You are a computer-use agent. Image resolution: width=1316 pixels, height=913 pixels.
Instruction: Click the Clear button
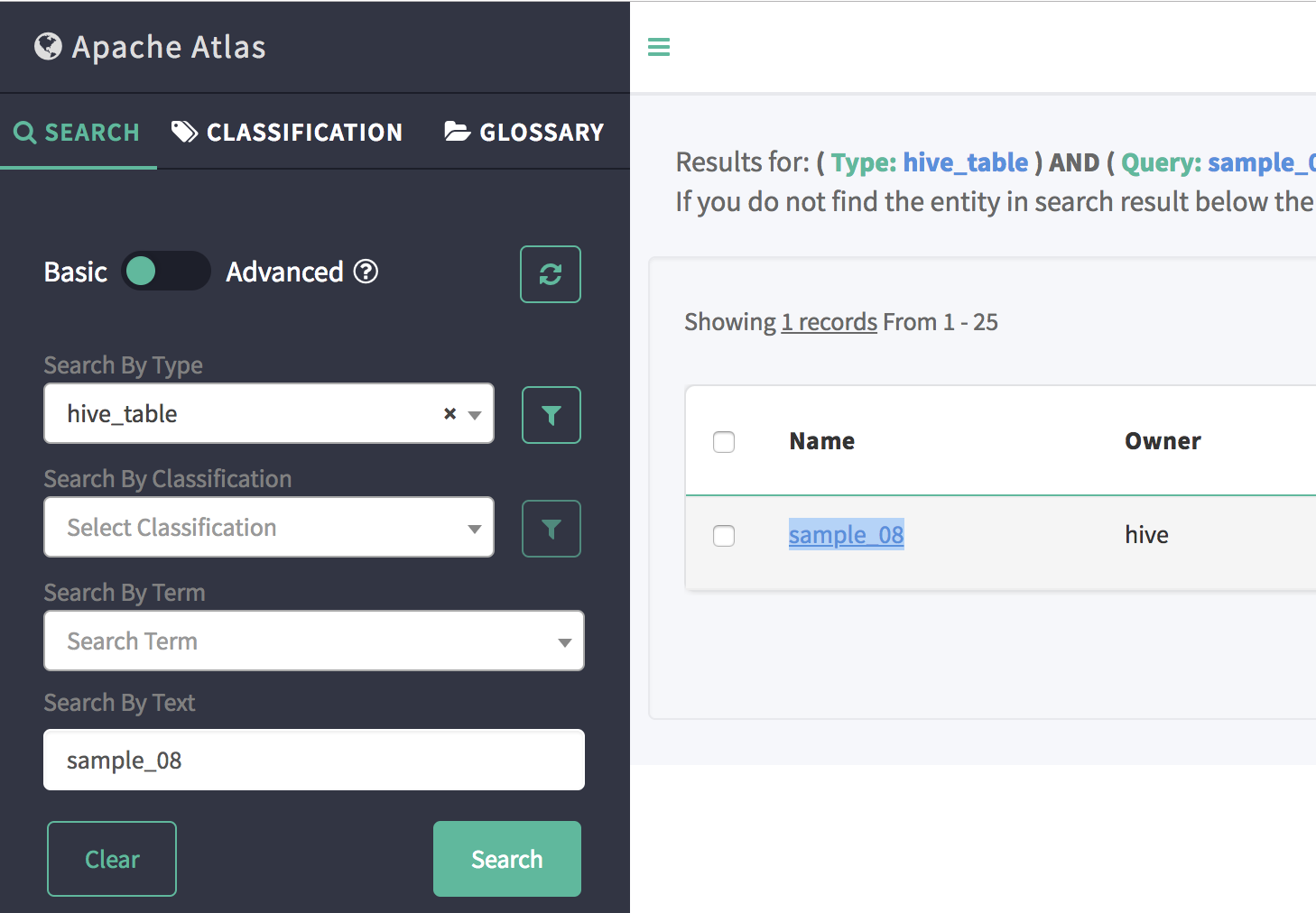click(x=112, y=859)
